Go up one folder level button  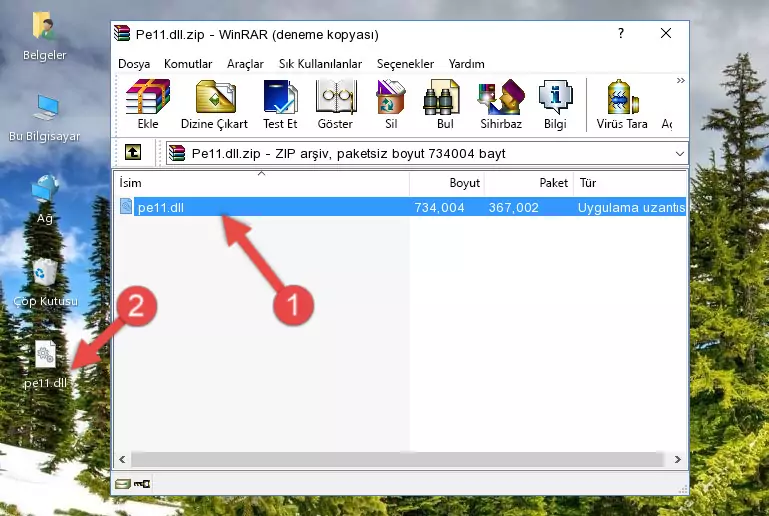(x=133, y=153)
